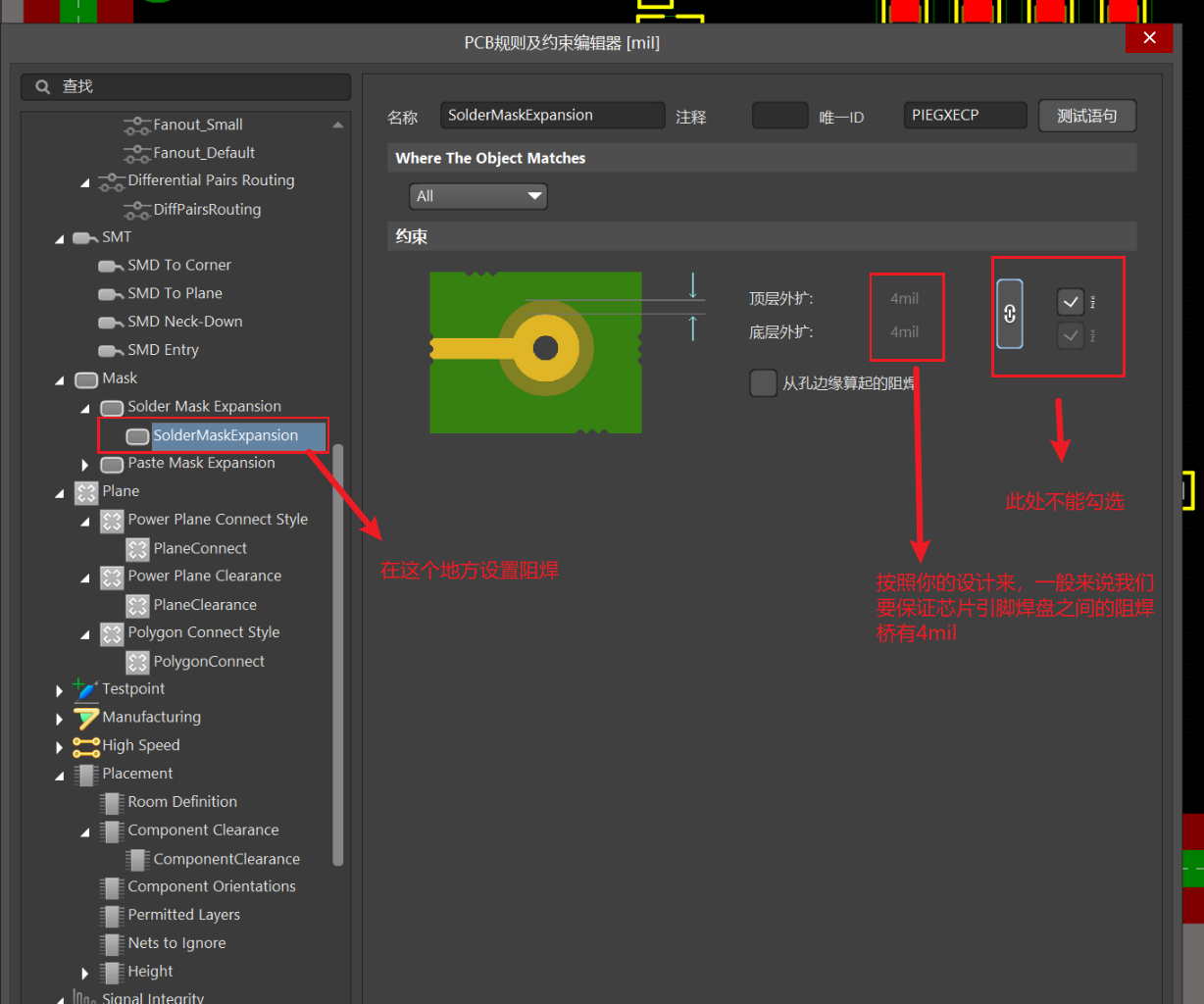1204x1004 pixels.
Task: Click the PolygonConnect rule icon
Action: tap(137, 662)
